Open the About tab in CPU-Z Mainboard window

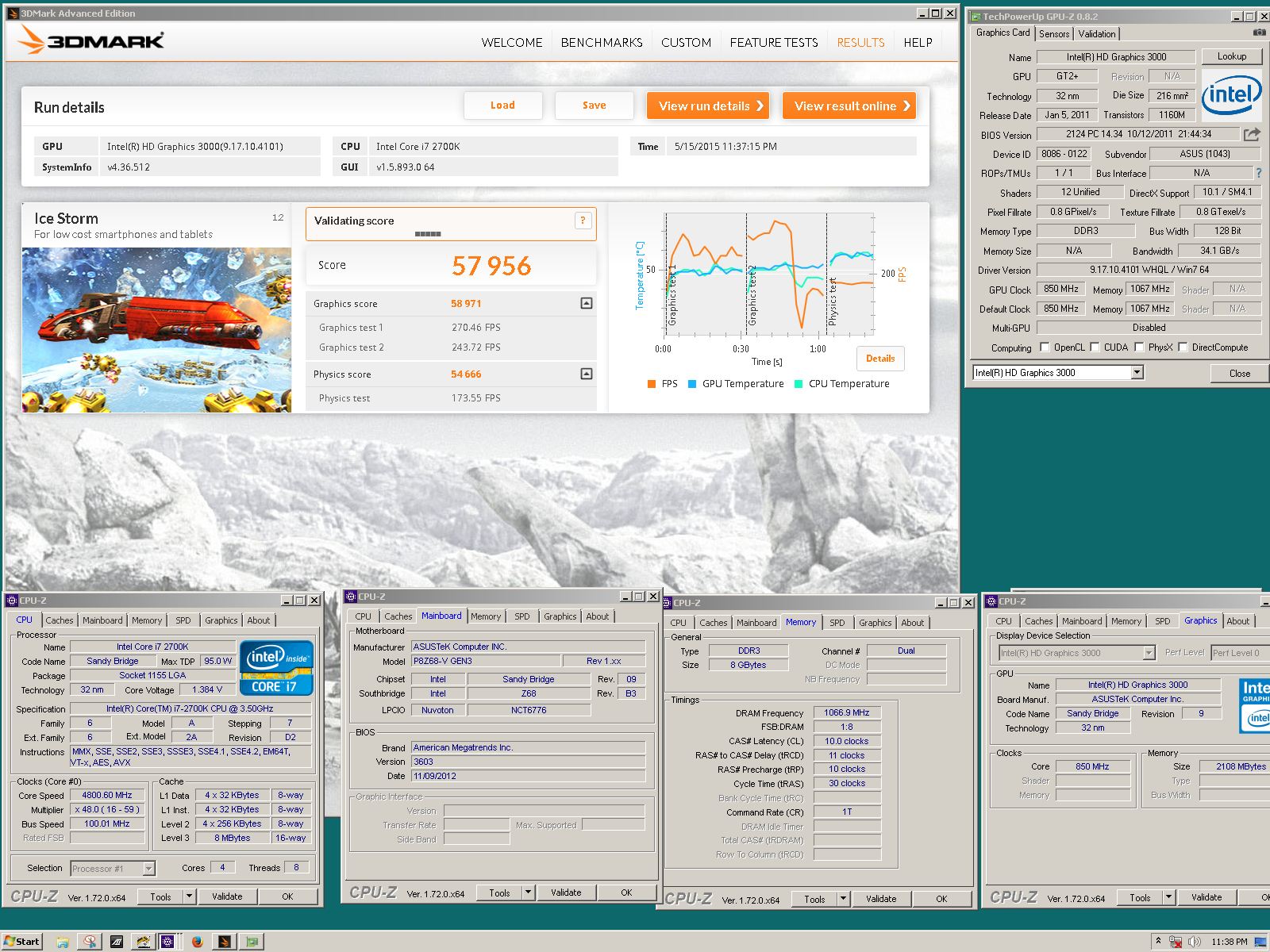(598, 616)
